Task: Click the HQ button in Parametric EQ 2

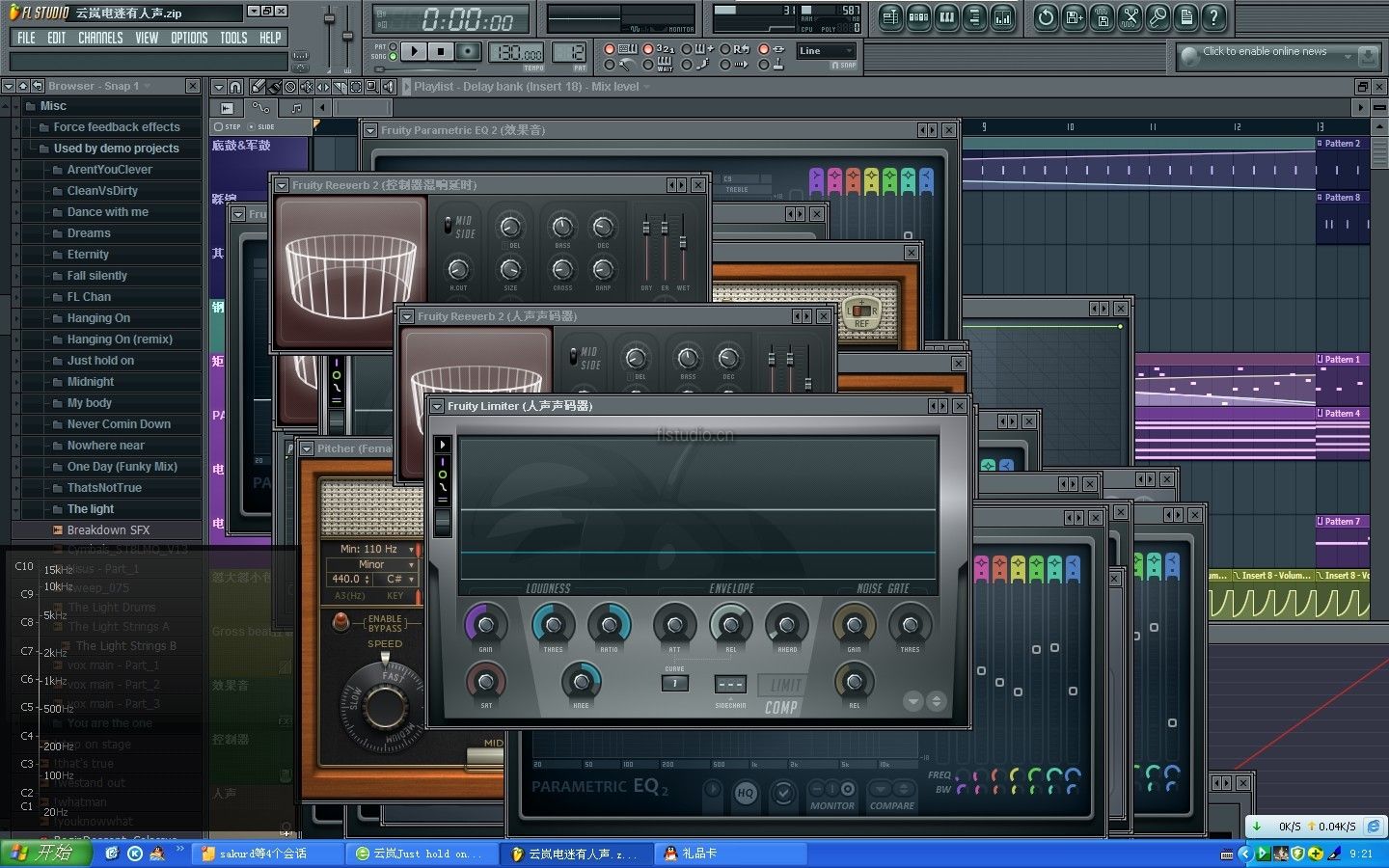Action: pos(745,793)
